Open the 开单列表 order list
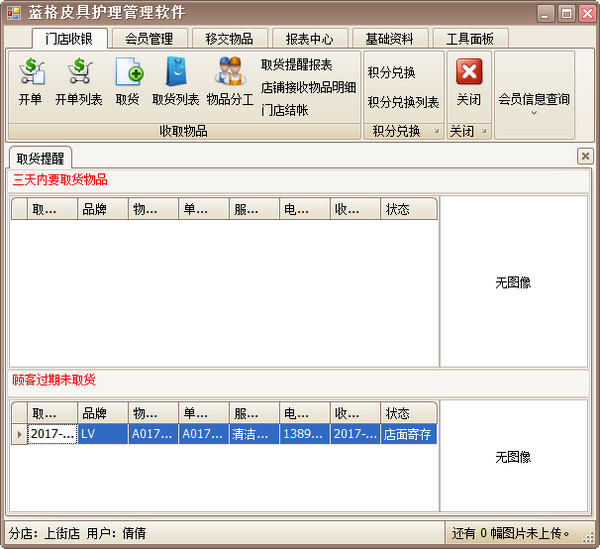 78,82
